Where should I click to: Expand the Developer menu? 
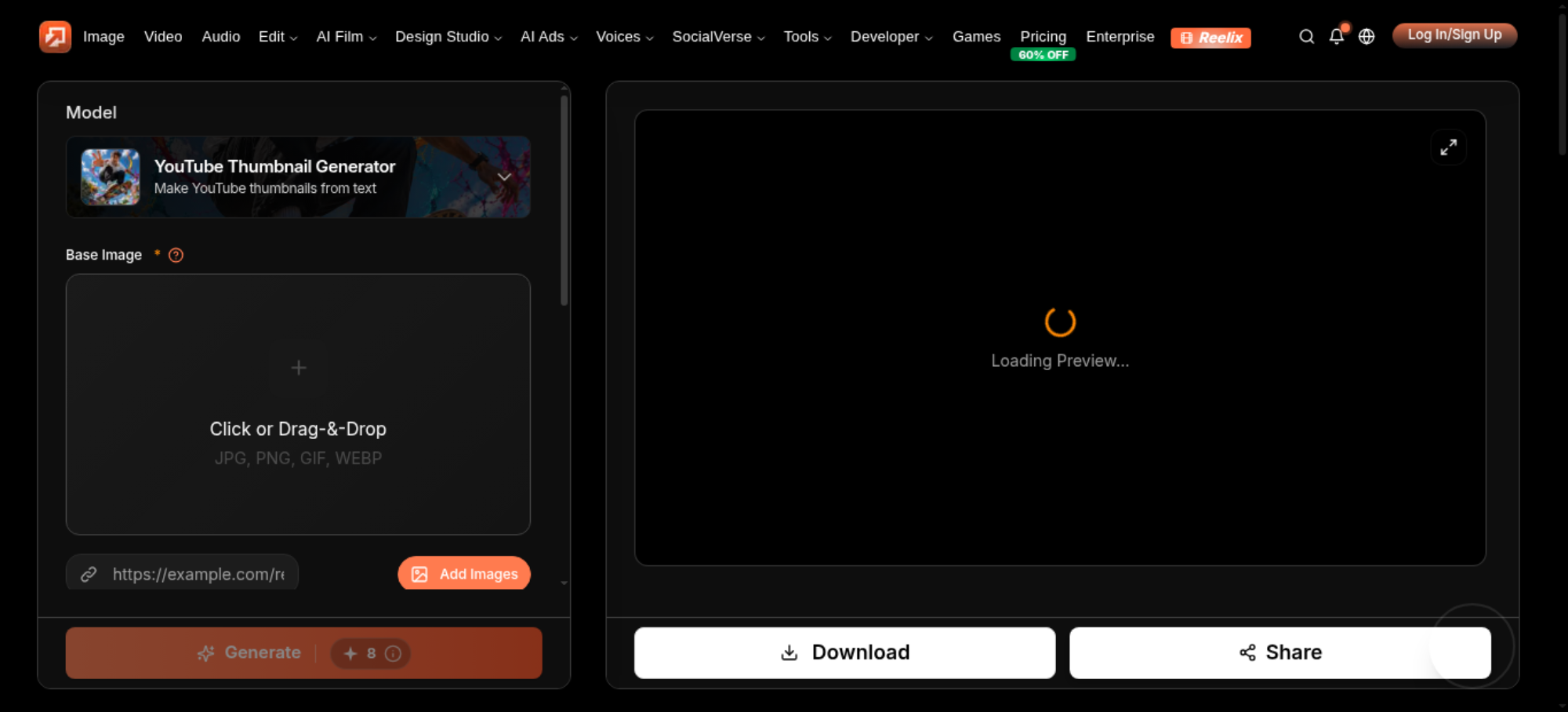[891, 37]
